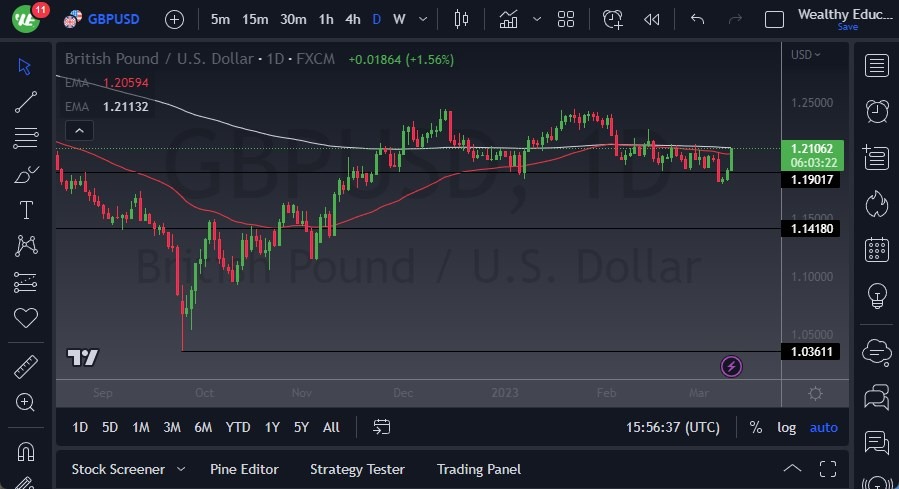Select the text annotation tool
Screen dimensions: 899x489
[x=26, y=210]
